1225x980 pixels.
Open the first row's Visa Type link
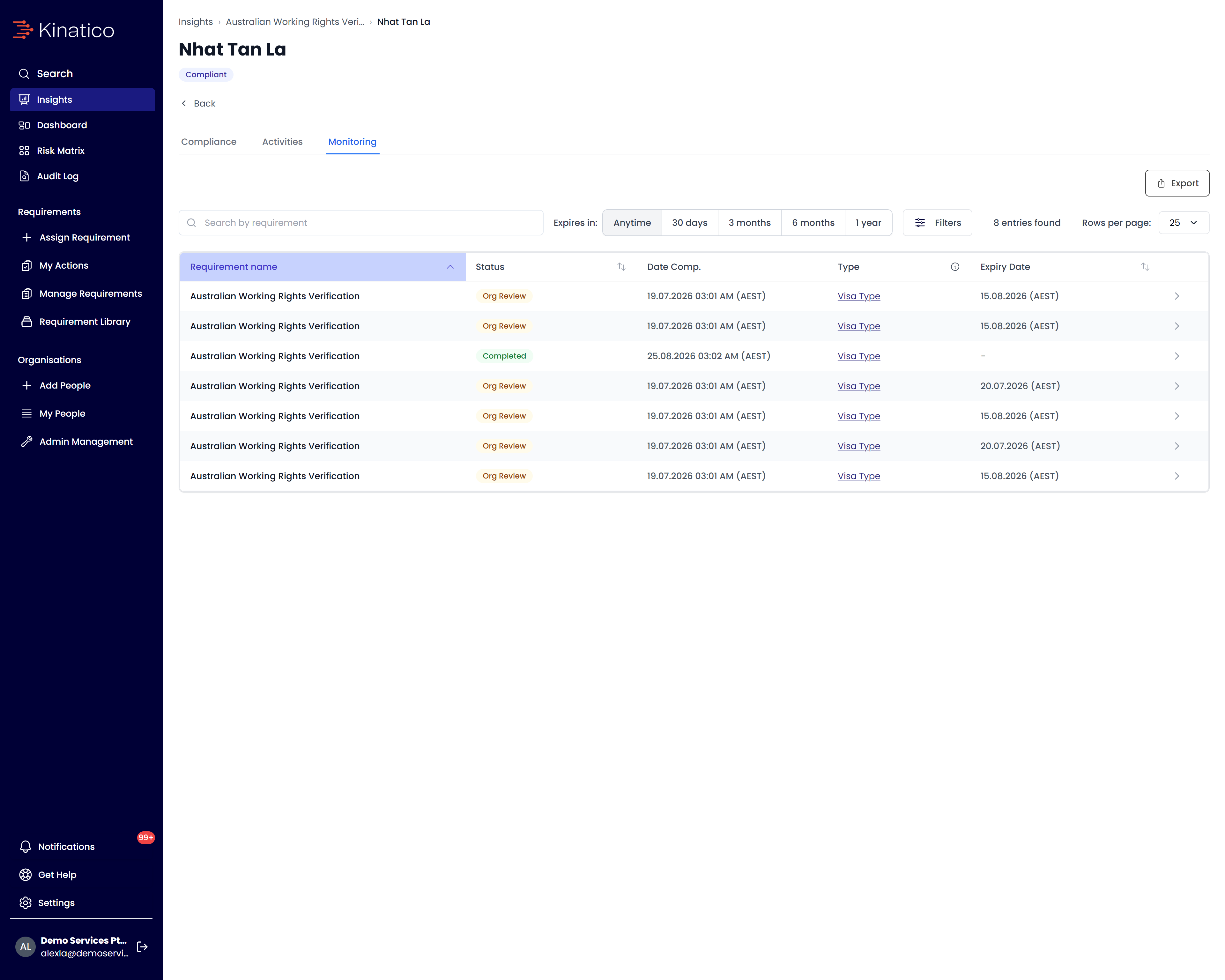click(858, 296)
